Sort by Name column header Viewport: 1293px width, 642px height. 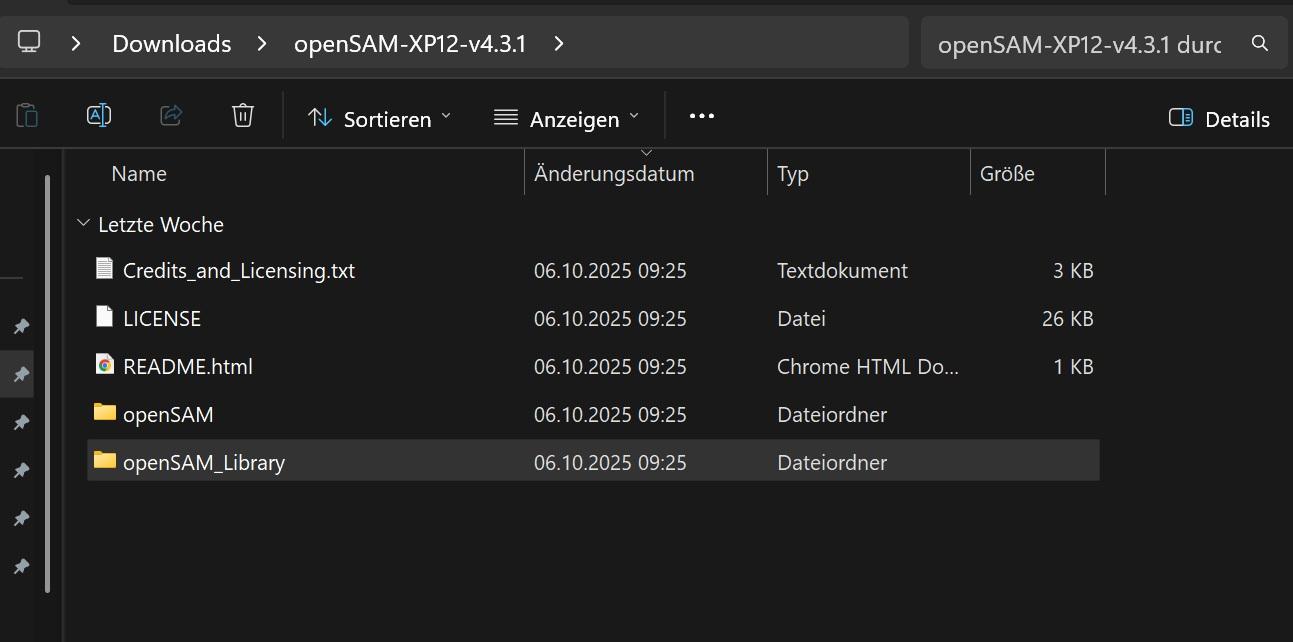pos(139,174)
